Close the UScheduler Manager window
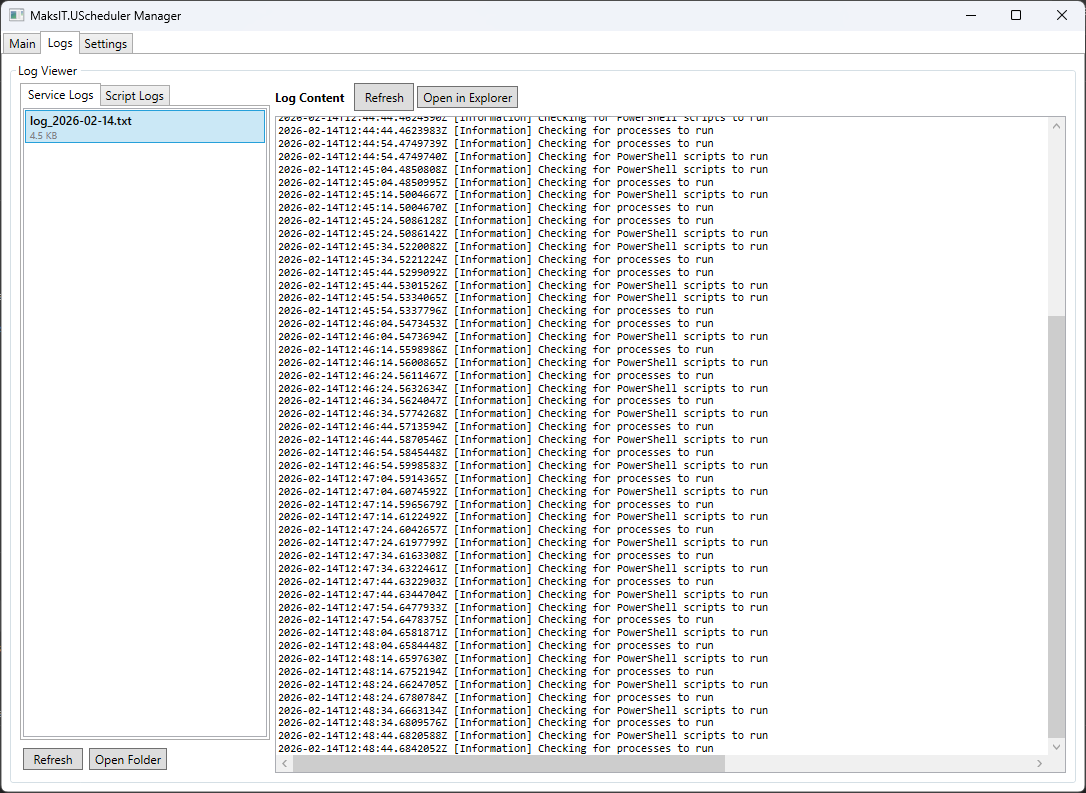 pos(1062,15)
